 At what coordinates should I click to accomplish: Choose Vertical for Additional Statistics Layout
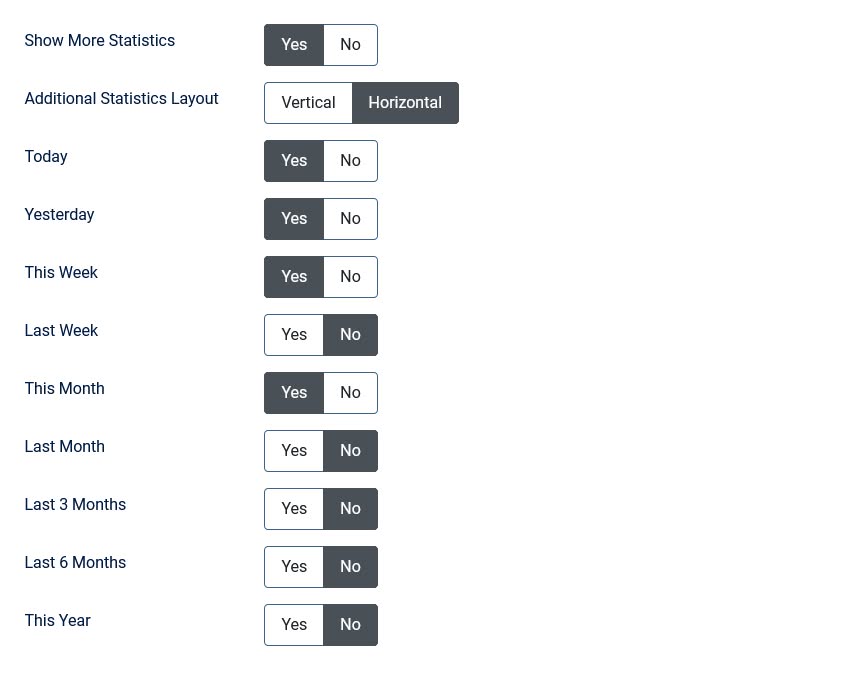click(308, 103)
